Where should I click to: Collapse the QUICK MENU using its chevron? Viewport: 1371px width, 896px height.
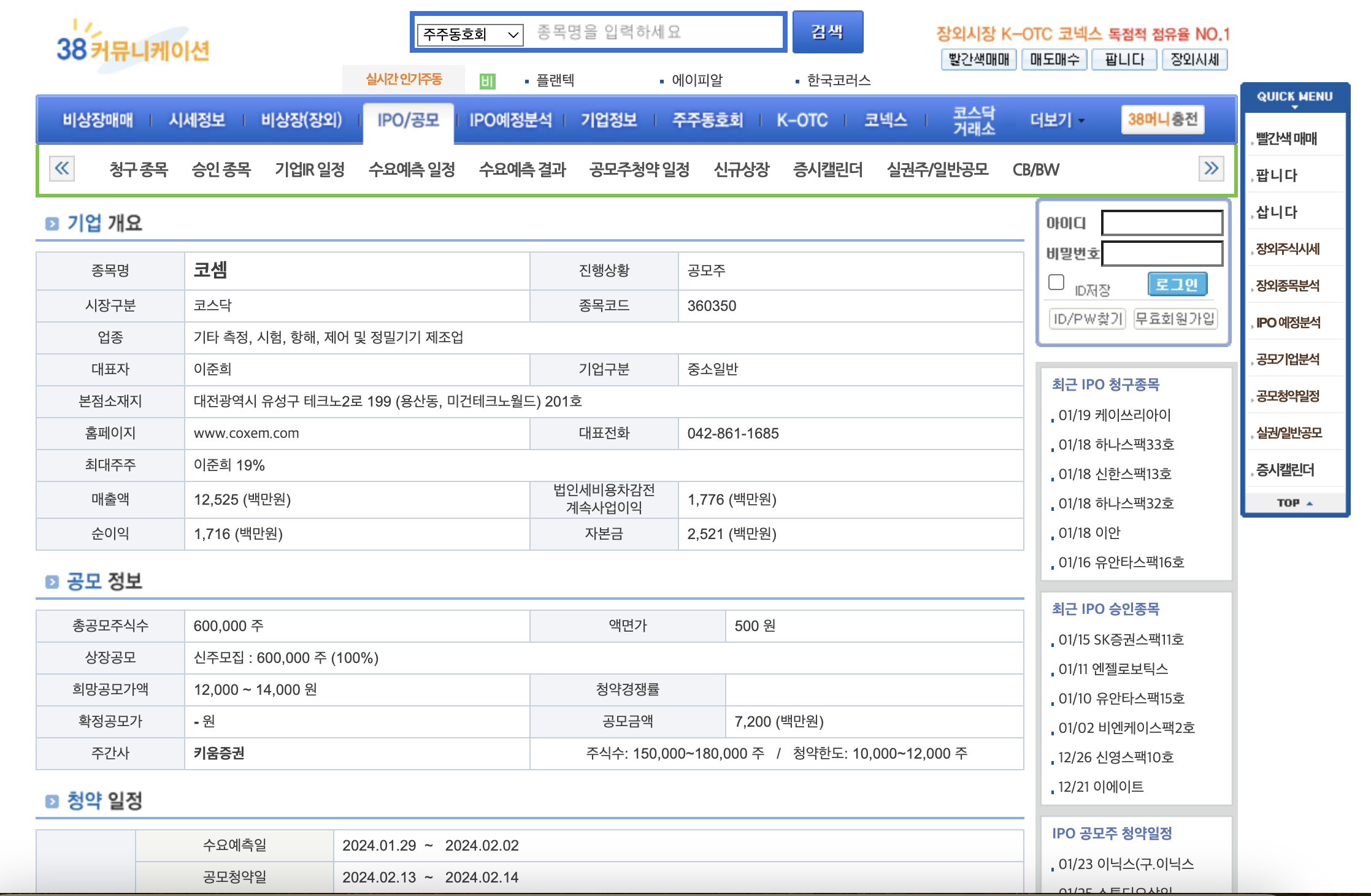[1294, 107]
